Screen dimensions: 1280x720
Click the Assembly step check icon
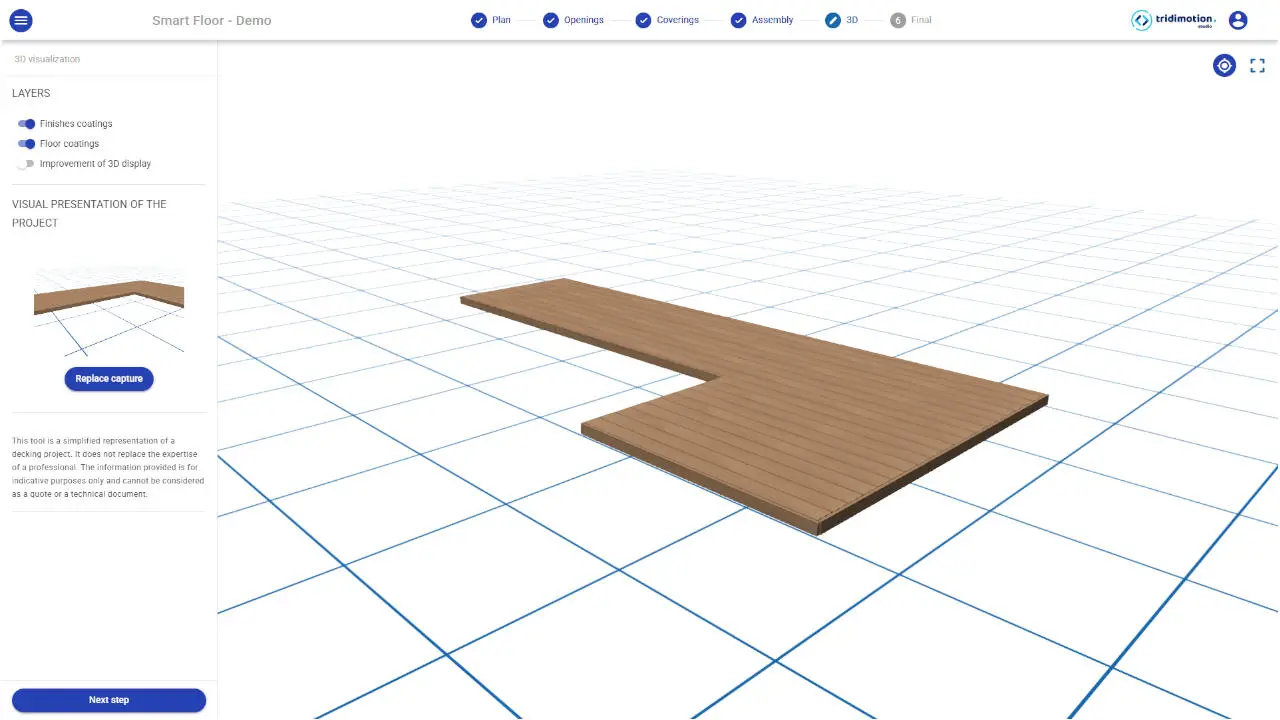click(738, 19)
